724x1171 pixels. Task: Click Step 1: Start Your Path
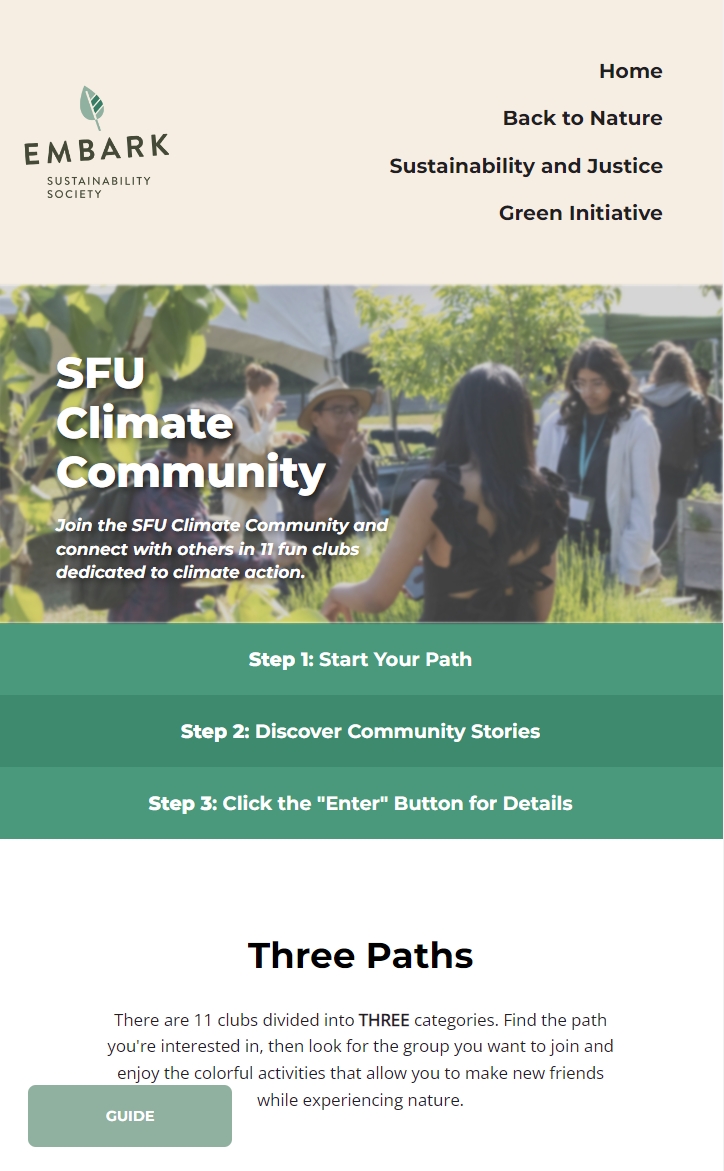tap(361, 659)
